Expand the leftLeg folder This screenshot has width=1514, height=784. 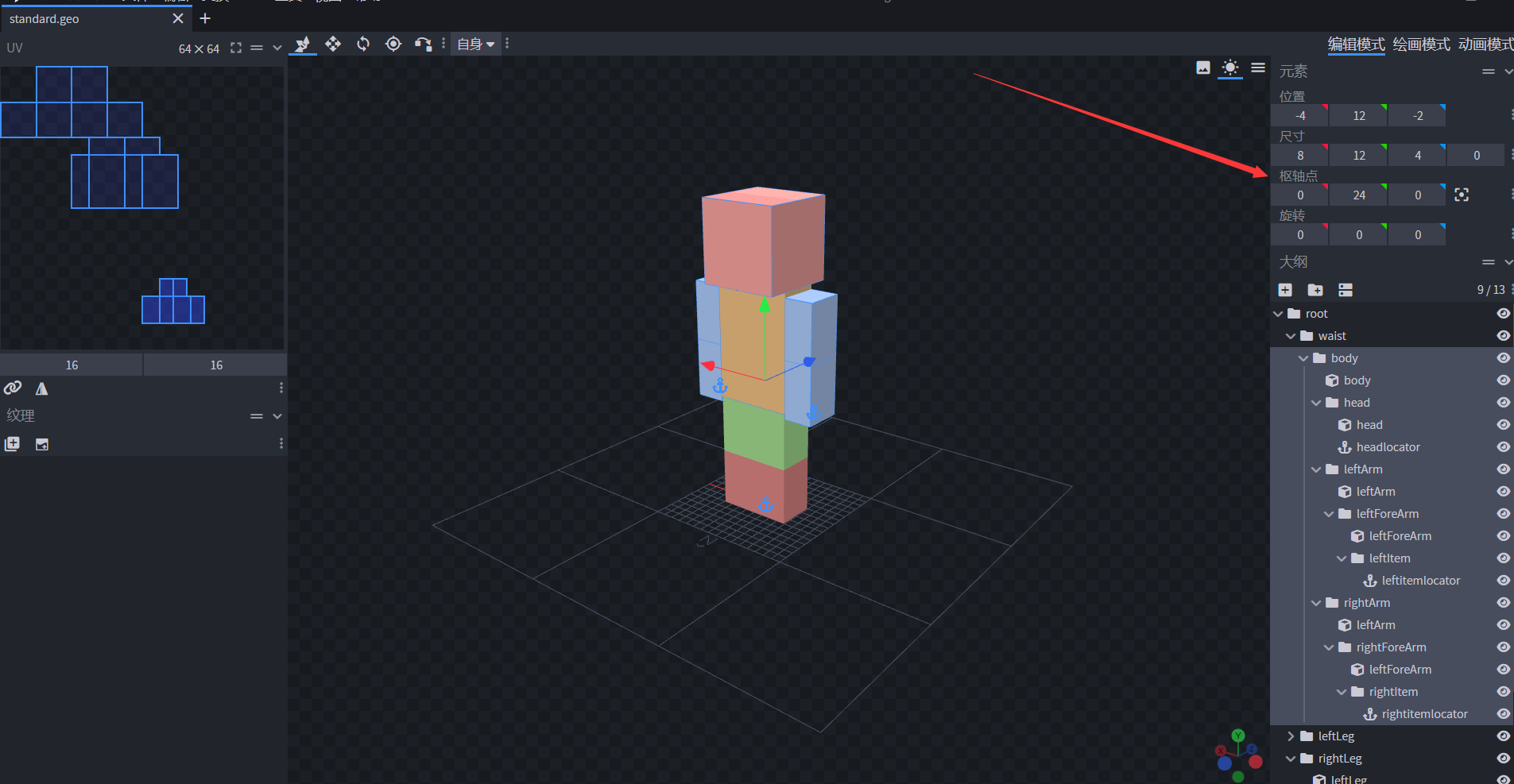(1291, 736)
